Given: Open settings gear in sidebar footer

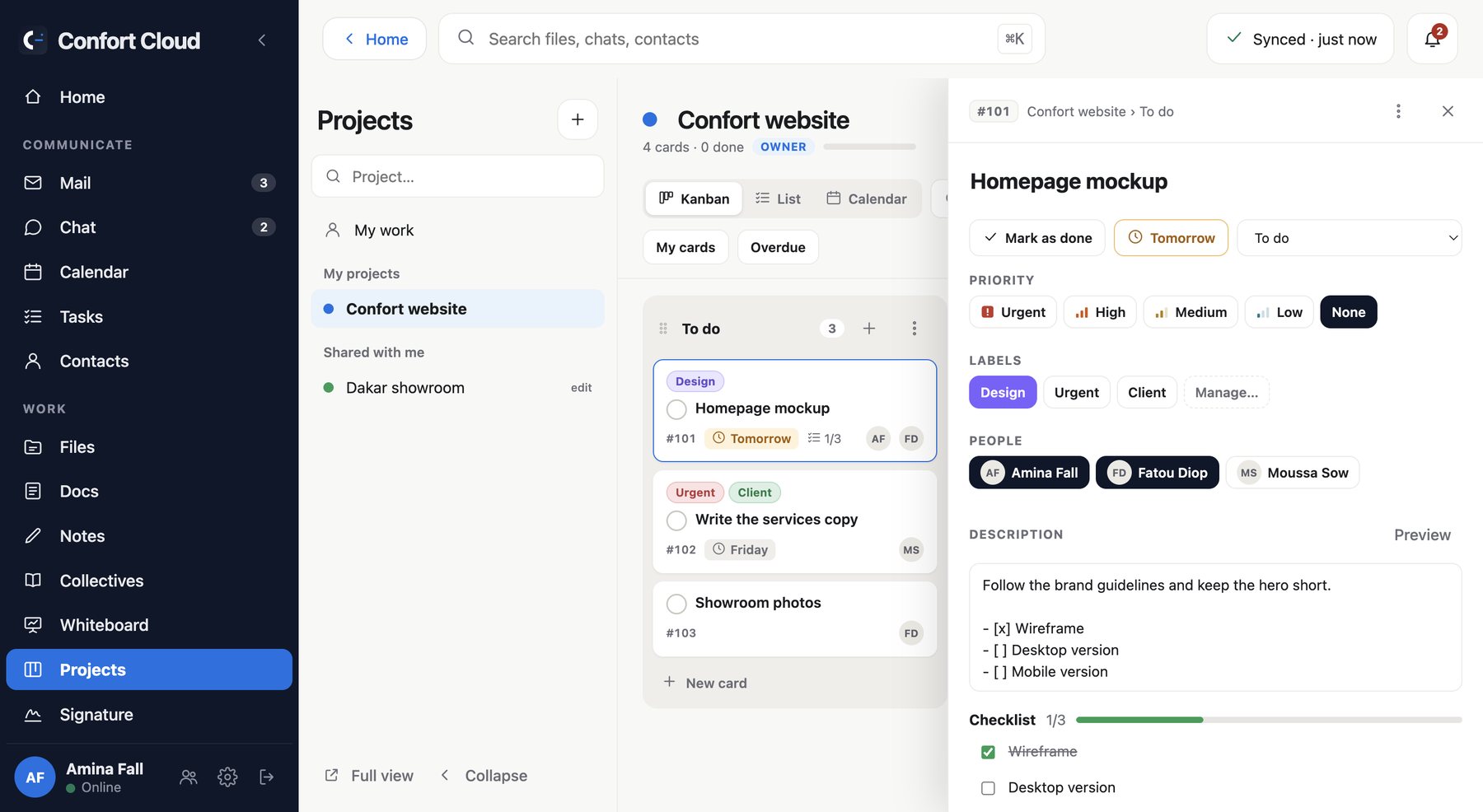Looking at the screenshot, I should tap(227, 777).
